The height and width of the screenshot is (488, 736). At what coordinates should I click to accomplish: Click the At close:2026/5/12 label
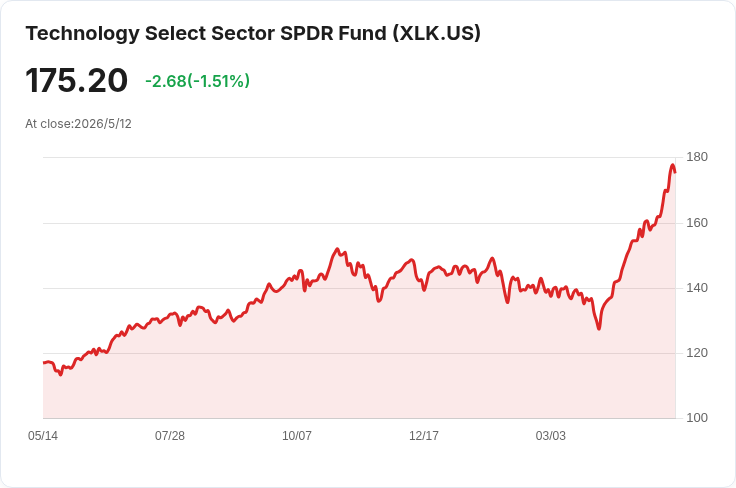(78, 124)
